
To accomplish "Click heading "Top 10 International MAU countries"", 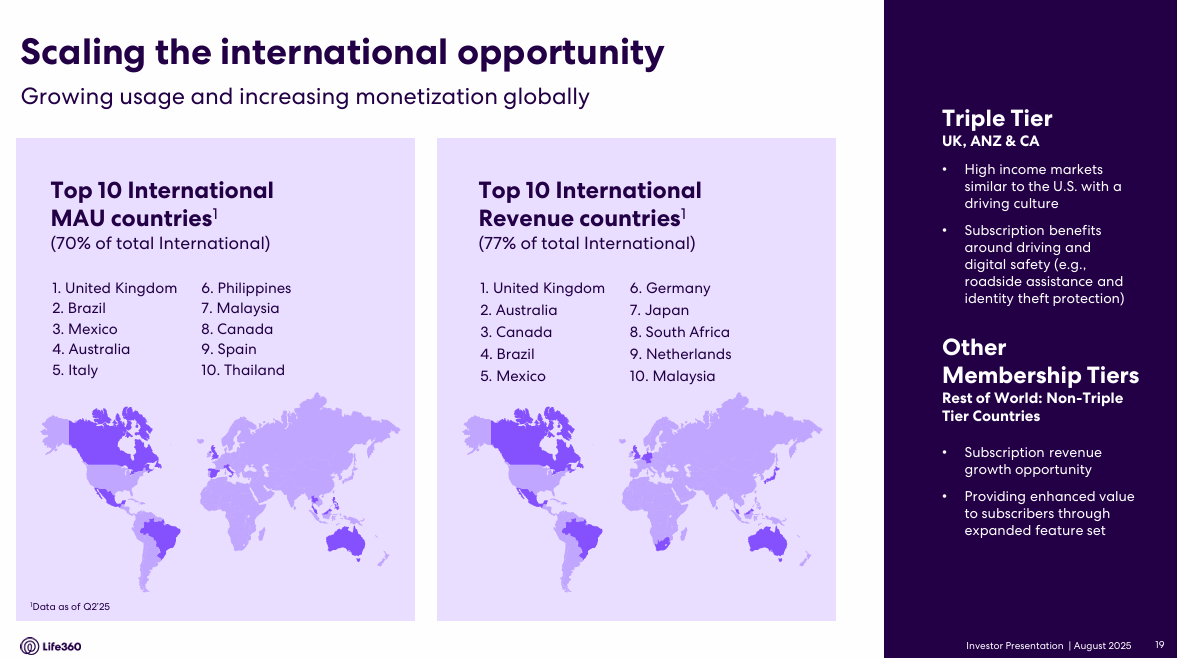I will point(162,204).
